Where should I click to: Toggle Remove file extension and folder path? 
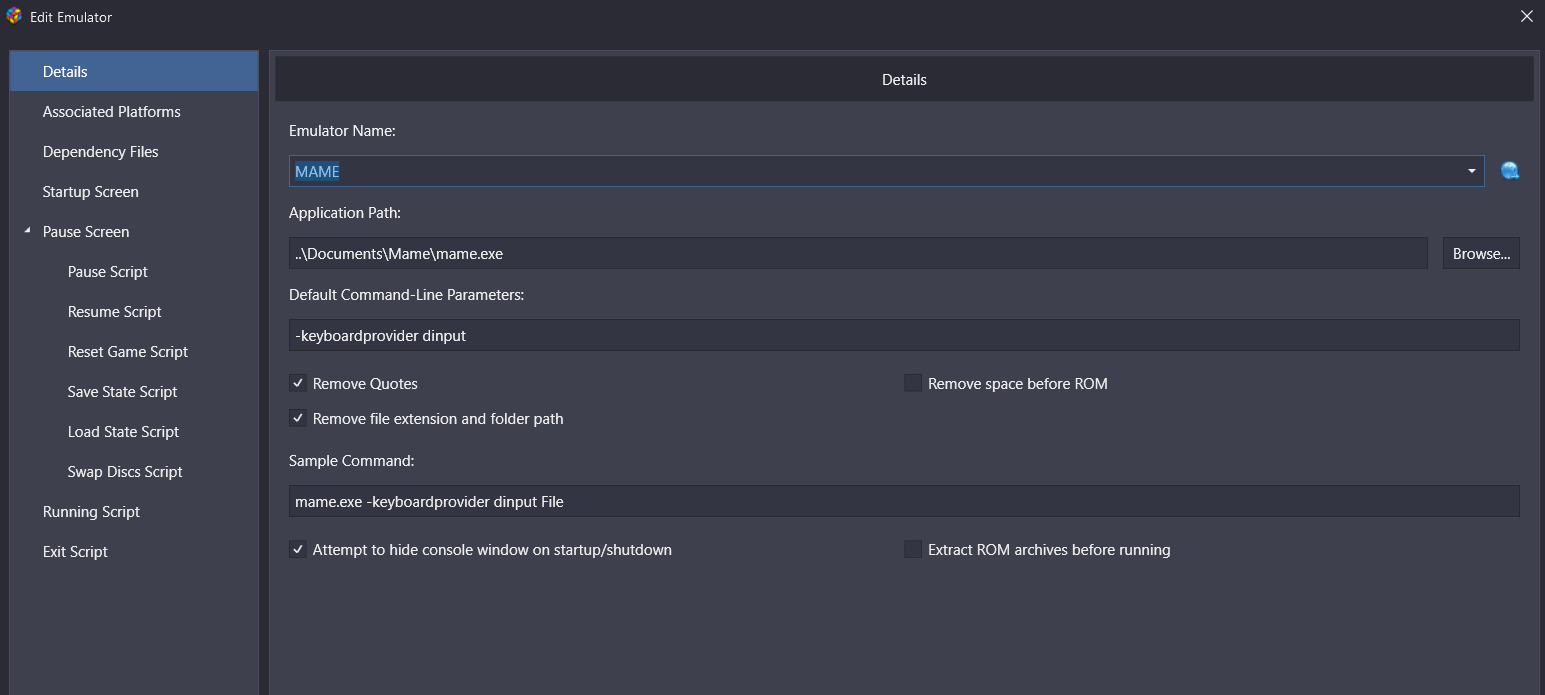(298, 418)
